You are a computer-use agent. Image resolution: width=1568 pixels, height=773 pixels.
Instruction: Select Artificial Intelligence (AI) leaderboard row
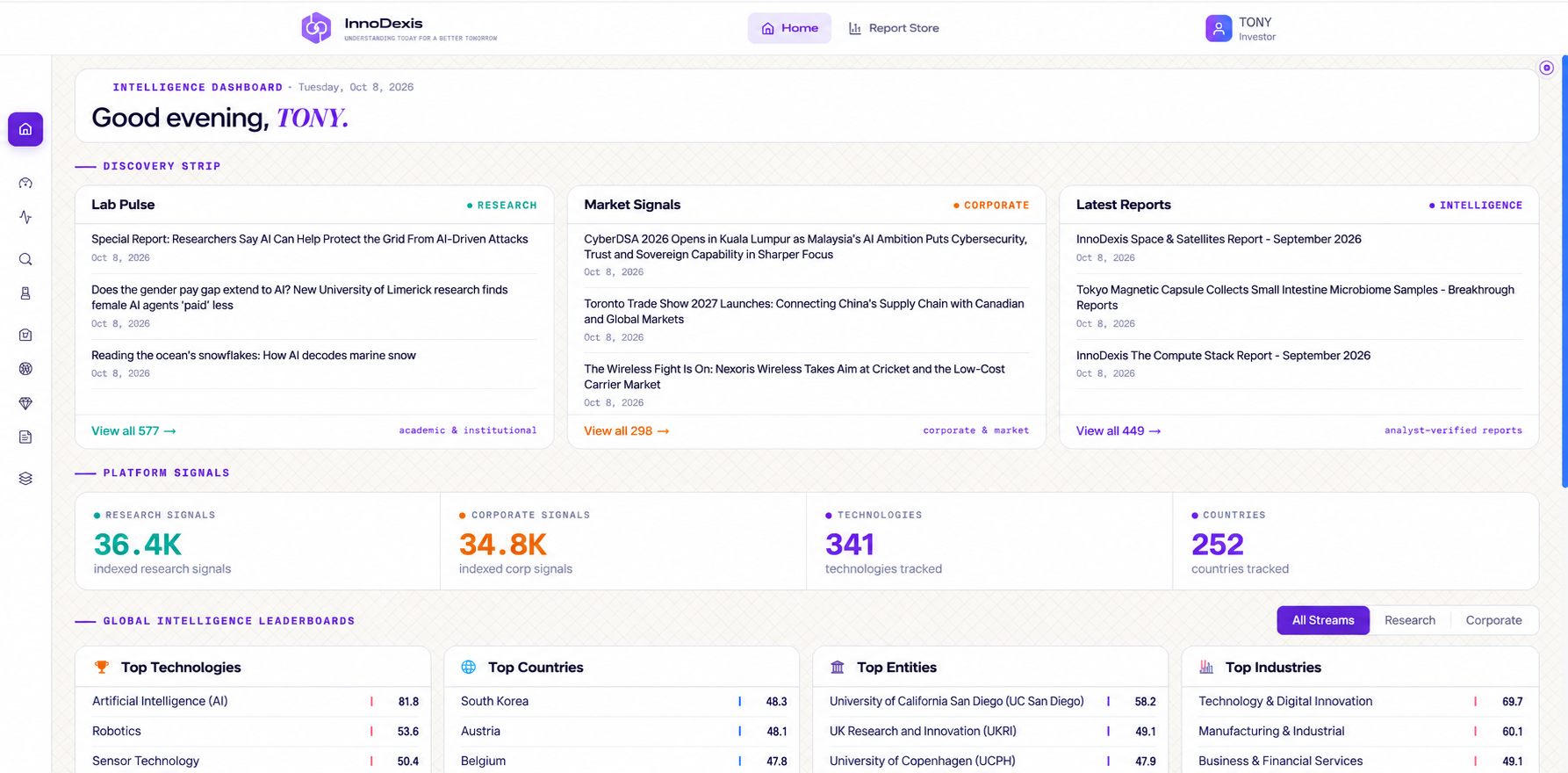[x=254, y=702]
